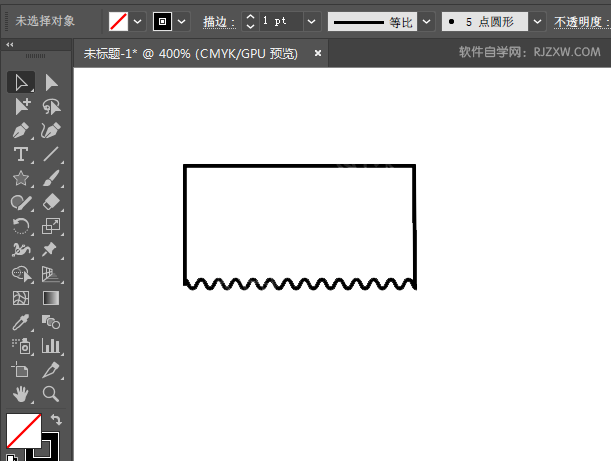The width and height of the screenshot is (611, 461).
Task: Click the 5 点圆形 brush definition box
Action: pos(485,21)
